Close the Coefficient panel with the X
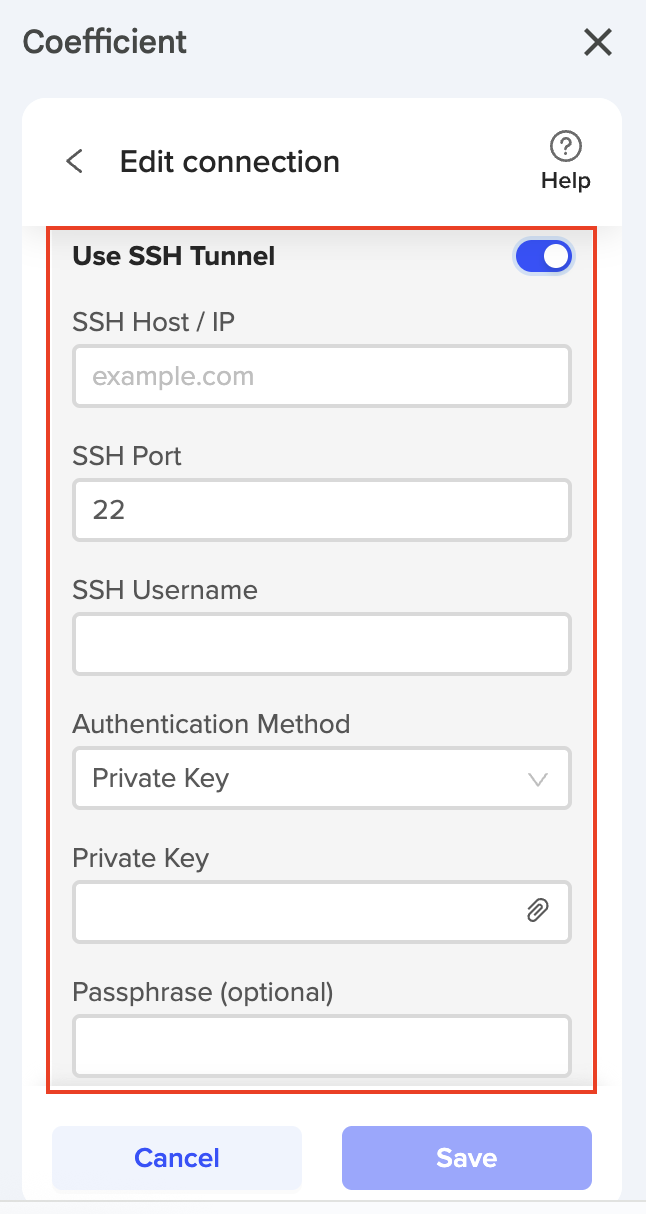The image size is (646, 1214). point(597,43)
